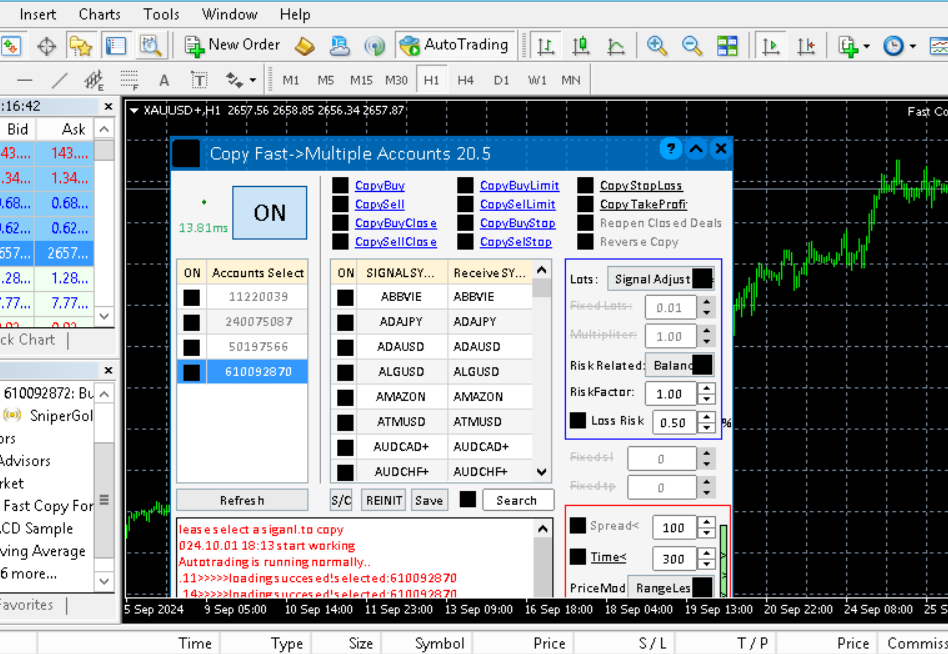The width and height of the screenshot is (948, 654).
Task: Open the MetaEditor yellow book icon
Action: point(305,46)
